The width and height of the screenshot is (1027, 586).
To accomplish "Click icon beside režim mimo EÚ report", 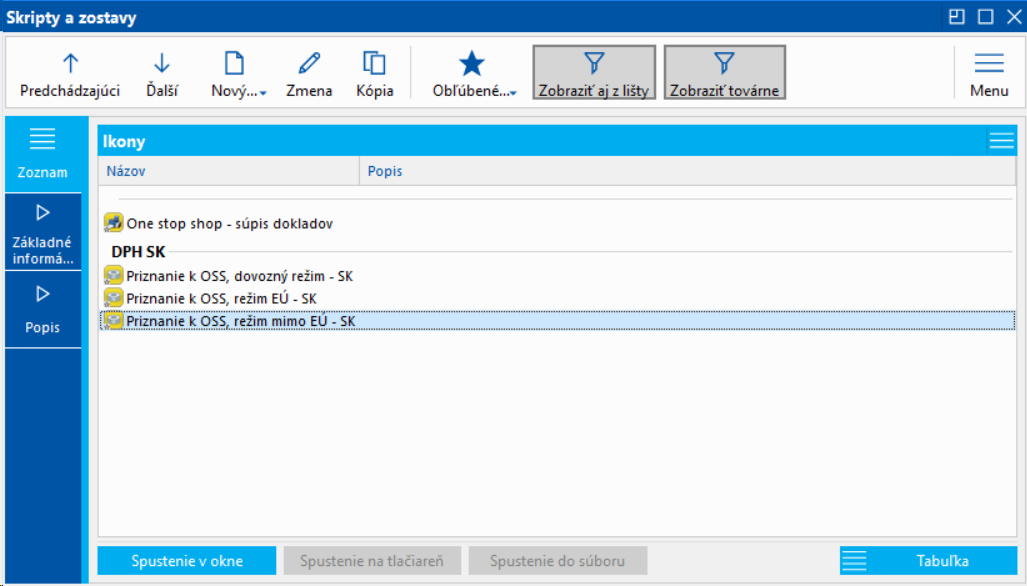I will point(113,320).
